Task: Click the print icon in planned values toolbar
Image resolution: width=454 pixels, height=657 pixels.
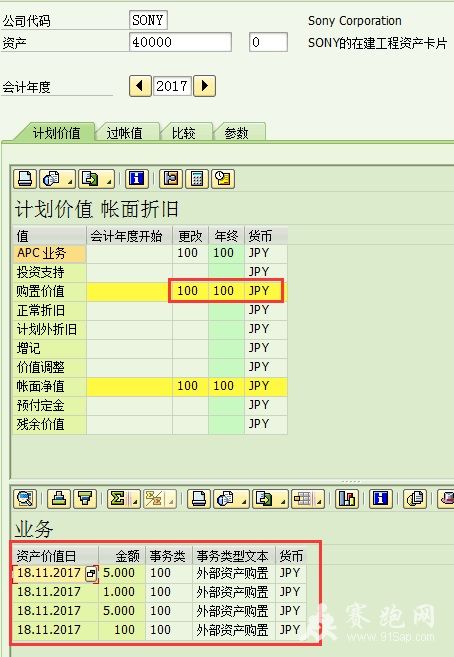Action: [x=25, y=179]
